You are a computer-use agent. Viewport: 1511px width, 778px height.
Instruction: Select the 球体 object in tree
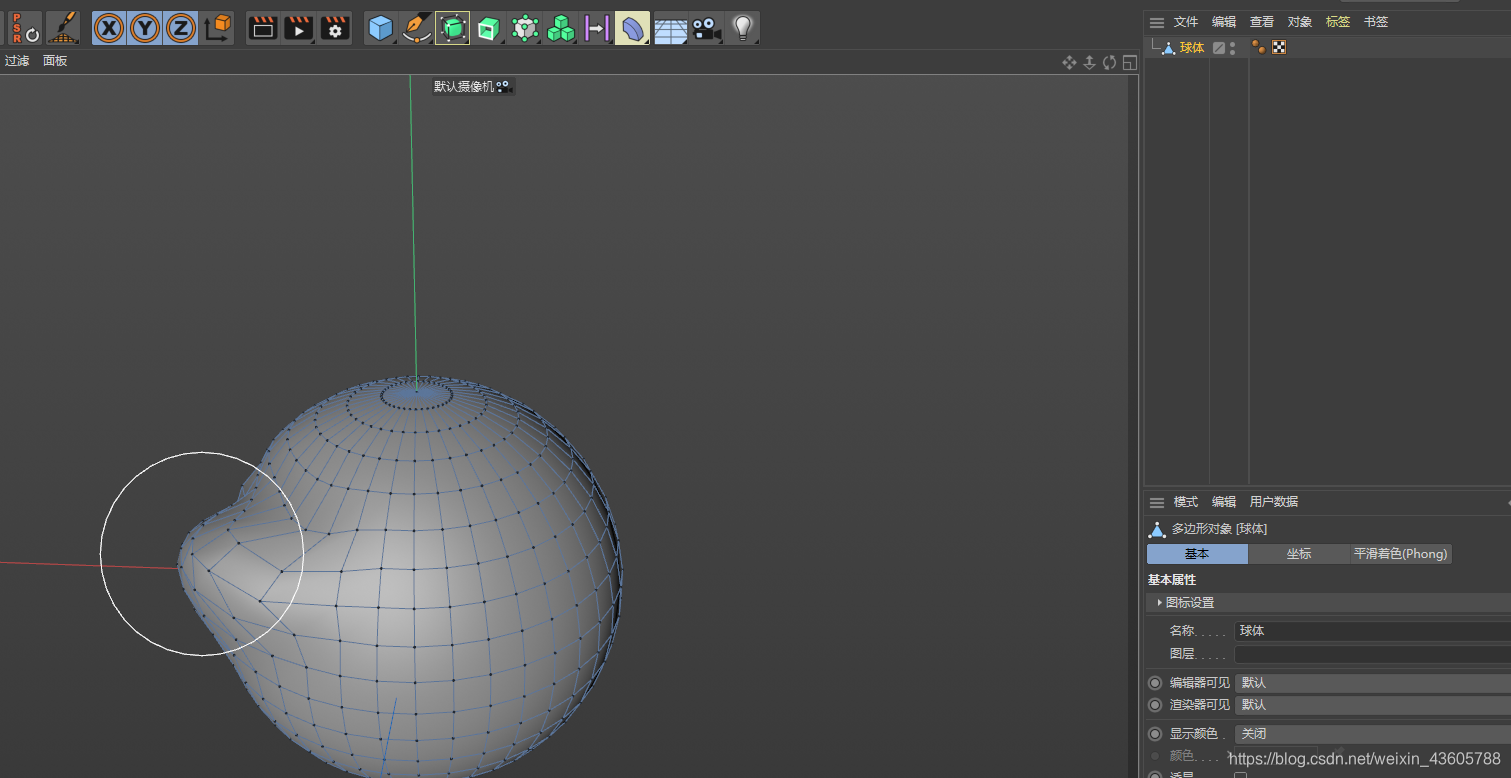coord(1192,48)
